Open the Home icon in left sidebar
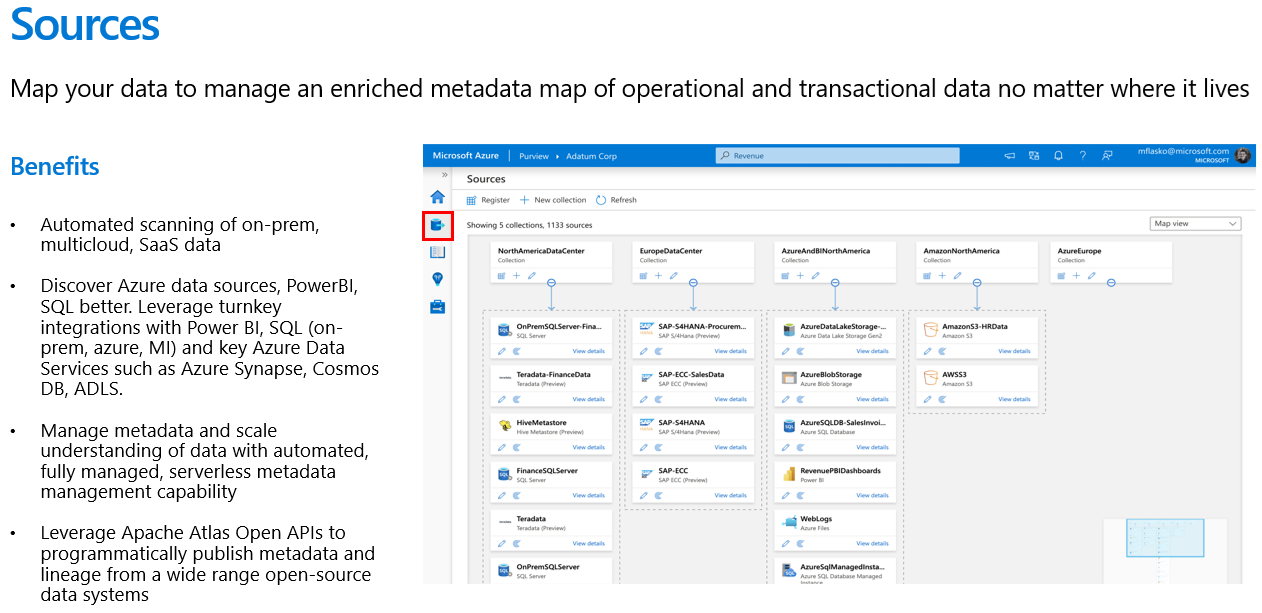The width and height of the screenshot is (1262, 613). 438,199
